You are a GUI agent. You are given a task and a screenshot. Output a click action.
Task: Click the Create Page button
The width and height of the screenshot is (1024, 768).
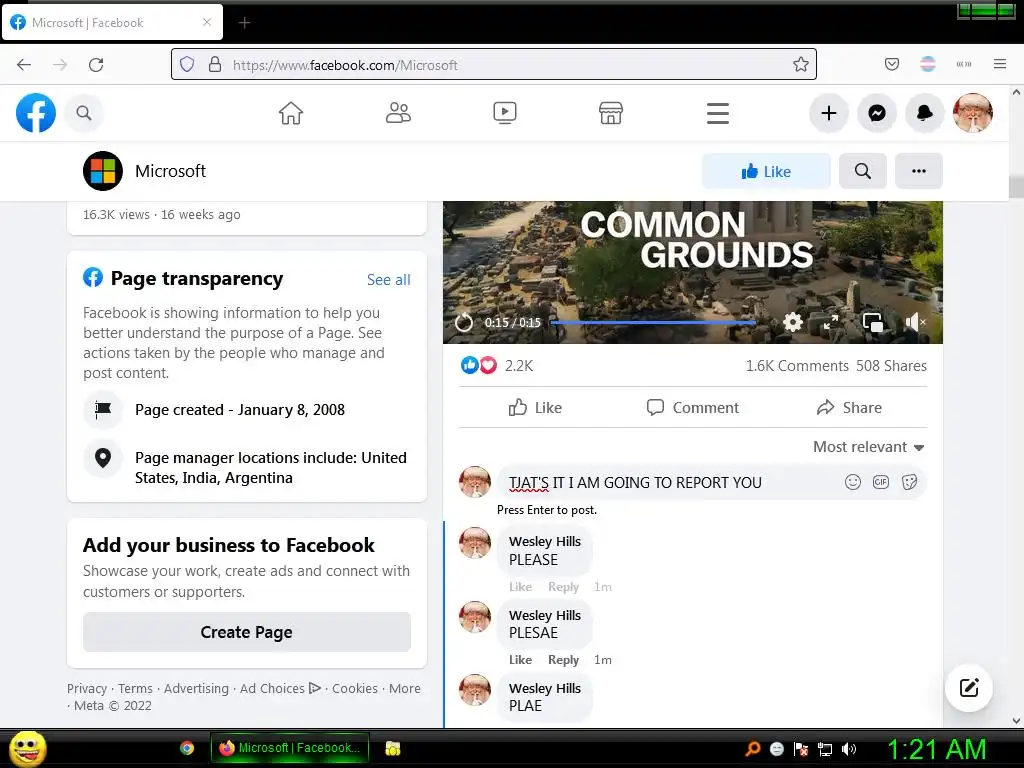coord(247,632)
